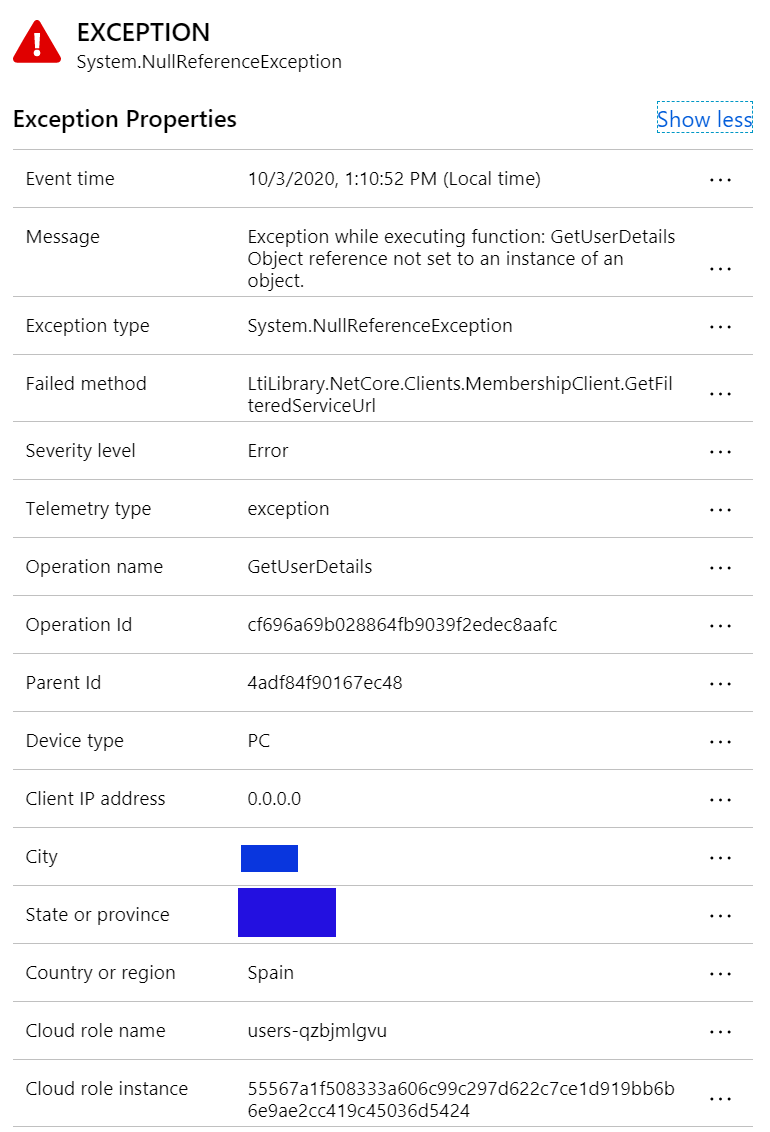This screenshot has height=1132, width=770.
Task: Open the ellipsis menu for Client IP address
Action: tap(720, 799)
